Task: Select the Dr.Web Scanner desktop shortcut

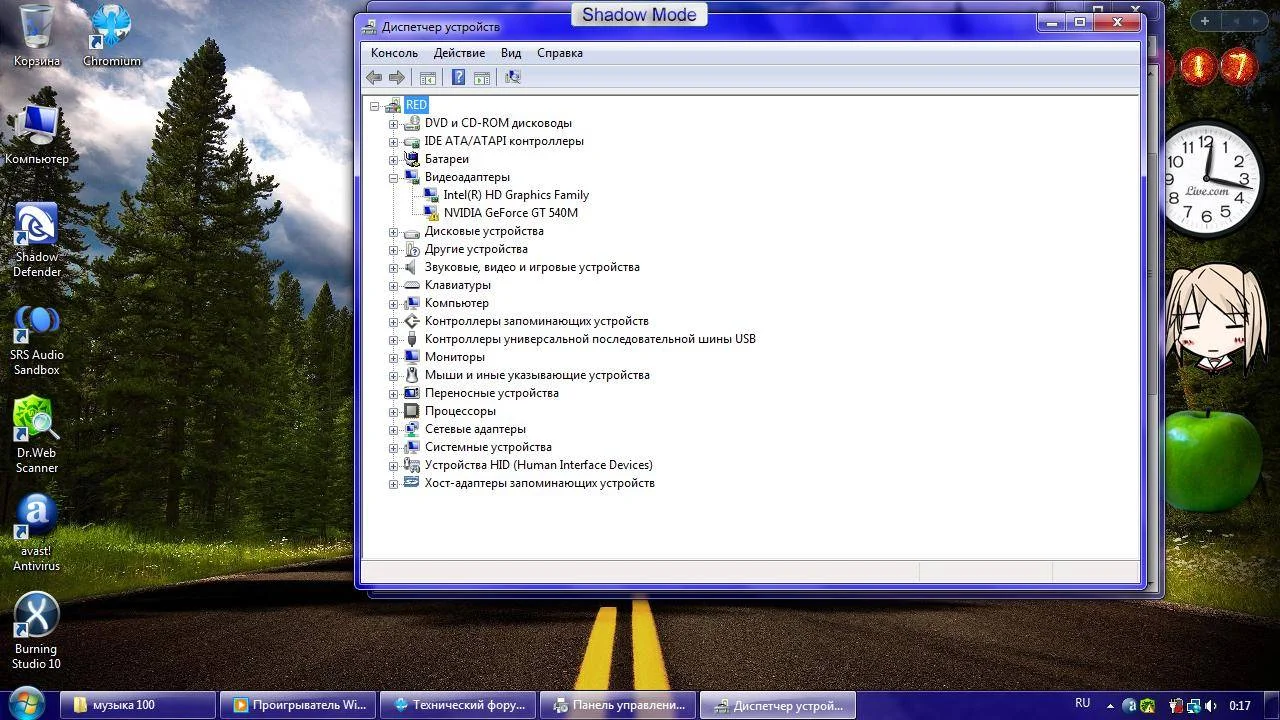Action: point(37,435)
